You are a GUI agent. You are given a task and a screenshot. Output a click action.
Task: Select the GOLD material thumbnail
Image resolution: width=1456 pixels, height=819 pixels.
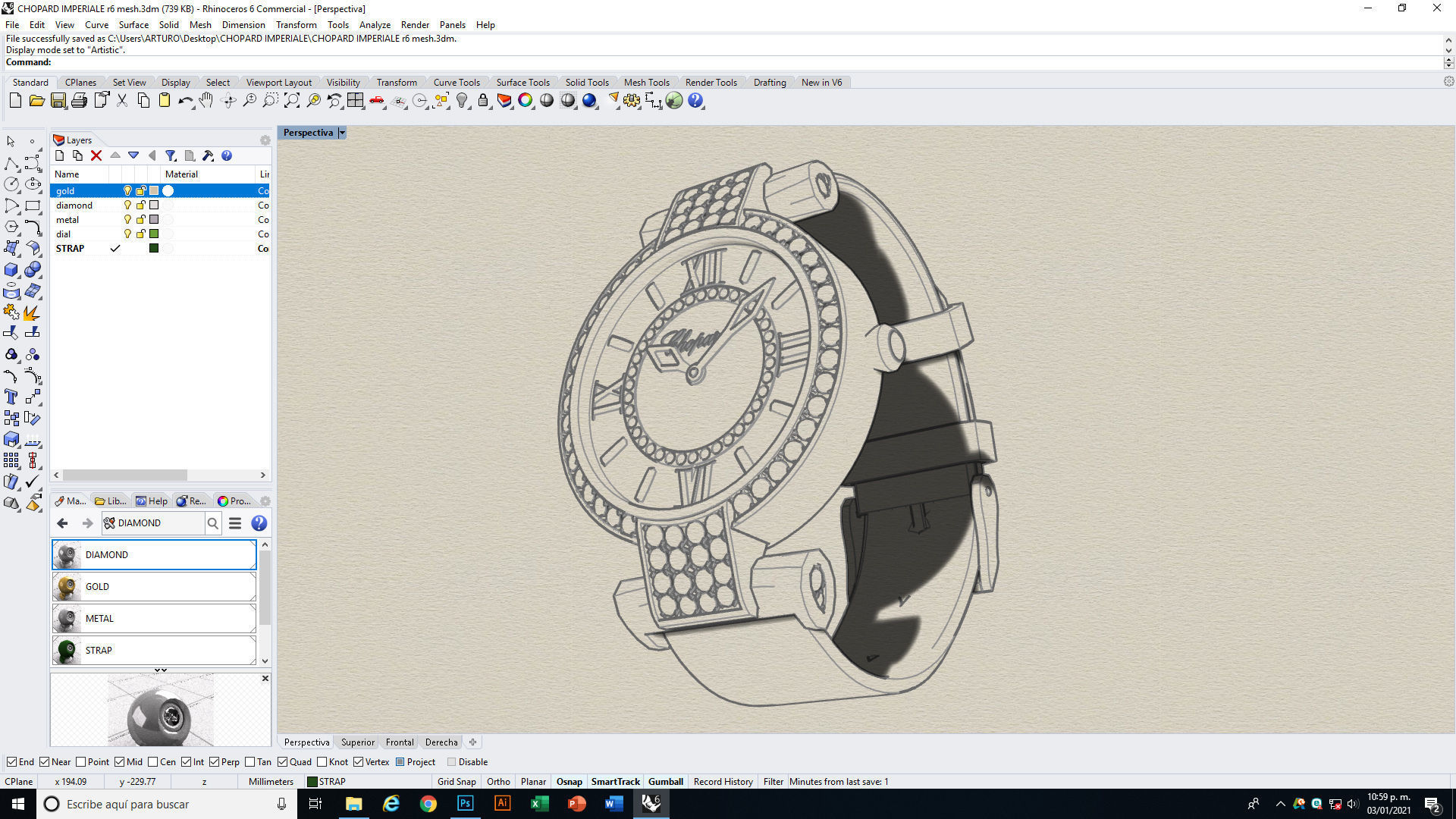point(67,587)
